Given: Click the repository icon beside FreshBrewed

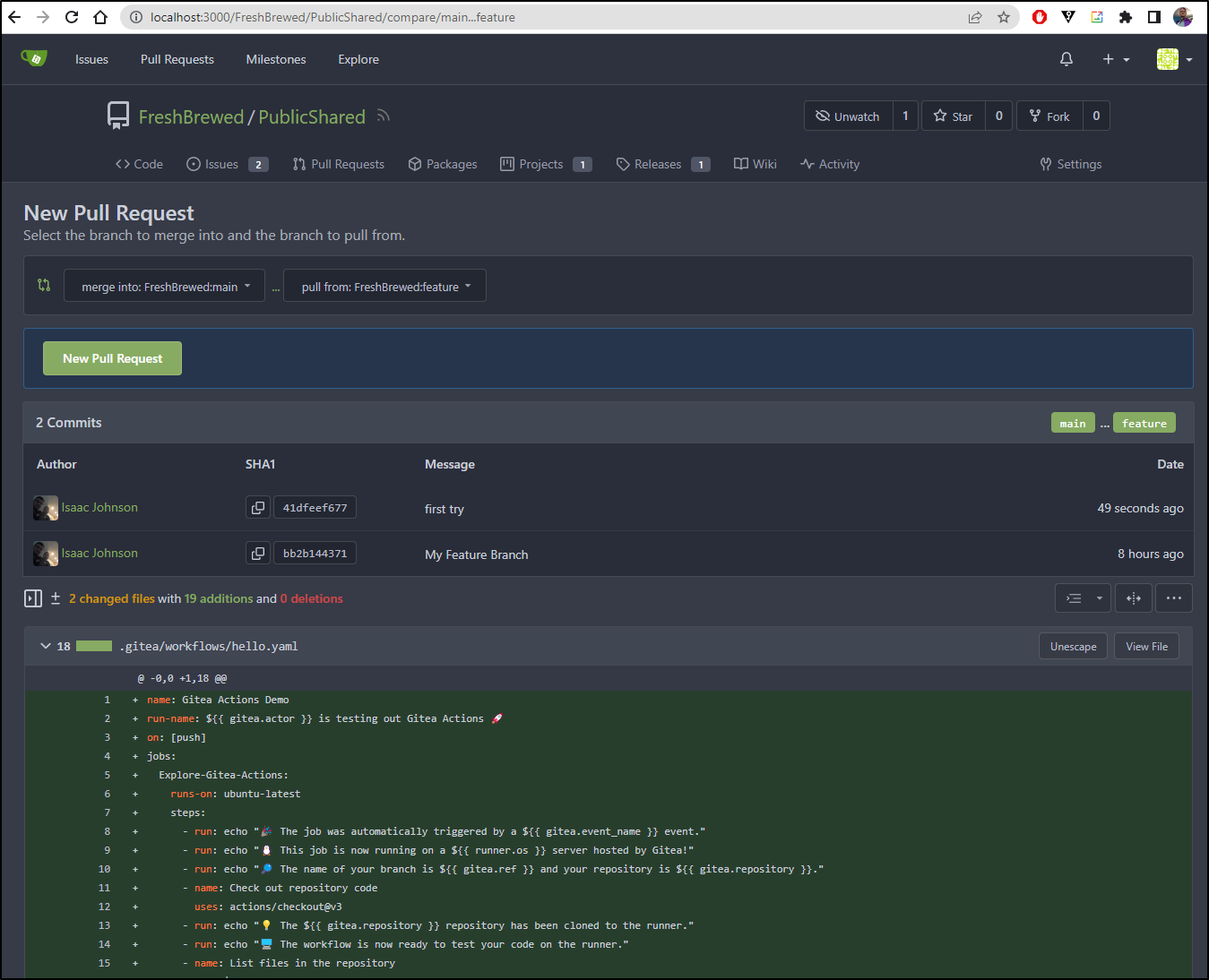Looking at the screenshot, I should click(118, 116).
